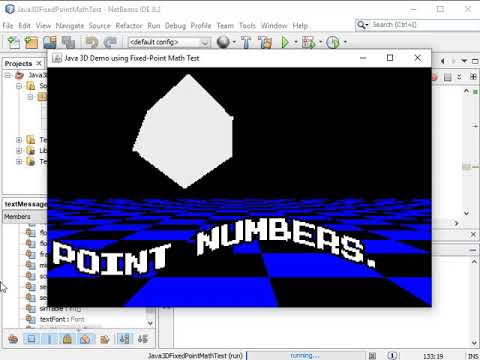Open the Profile Project dropdown arrow
This screenshot has height=360, width=480.
tap(345, 42)
